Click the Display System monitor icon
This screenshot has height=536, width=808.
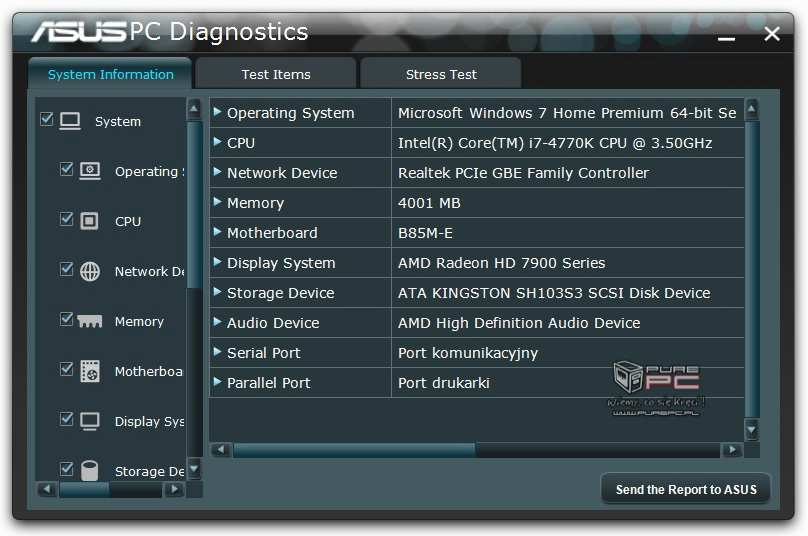[90, 421]
